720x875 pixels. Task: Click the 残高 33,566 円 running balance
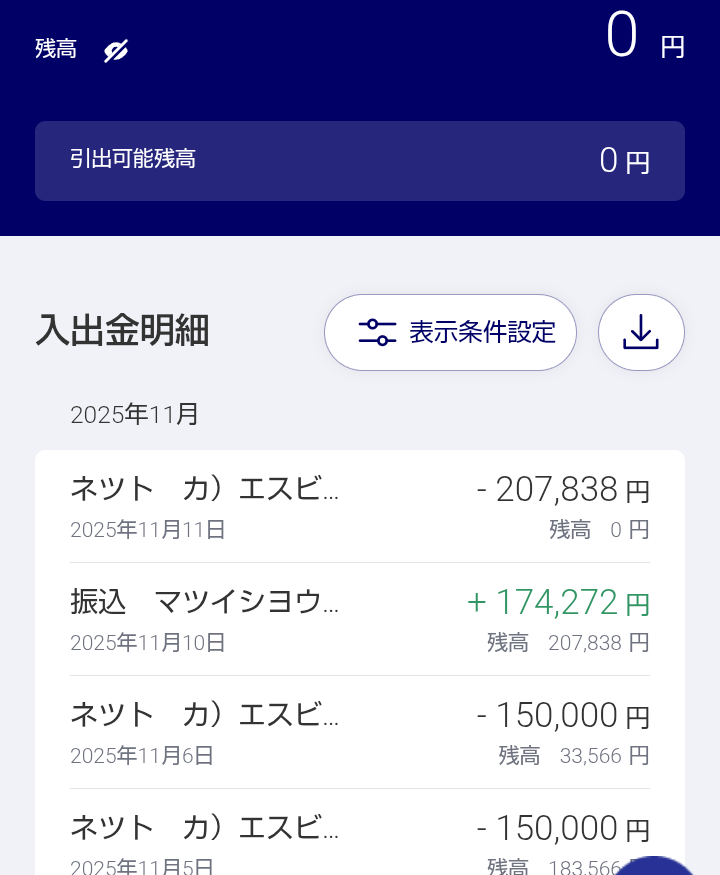(574, 755)
